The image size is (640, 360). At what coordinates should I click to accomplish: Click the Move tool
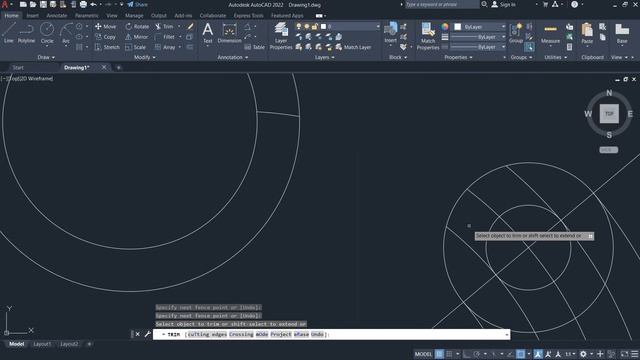[105, 27]
